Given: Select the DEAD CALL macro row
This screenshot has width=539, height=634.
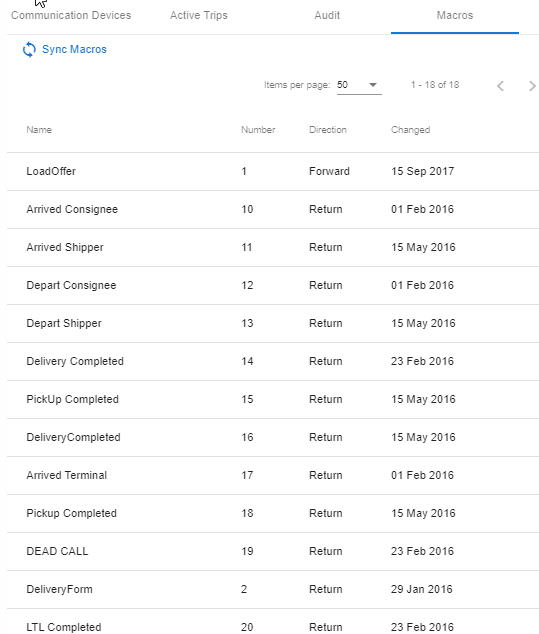Looking at the screenshot, I should pos(273,552).
